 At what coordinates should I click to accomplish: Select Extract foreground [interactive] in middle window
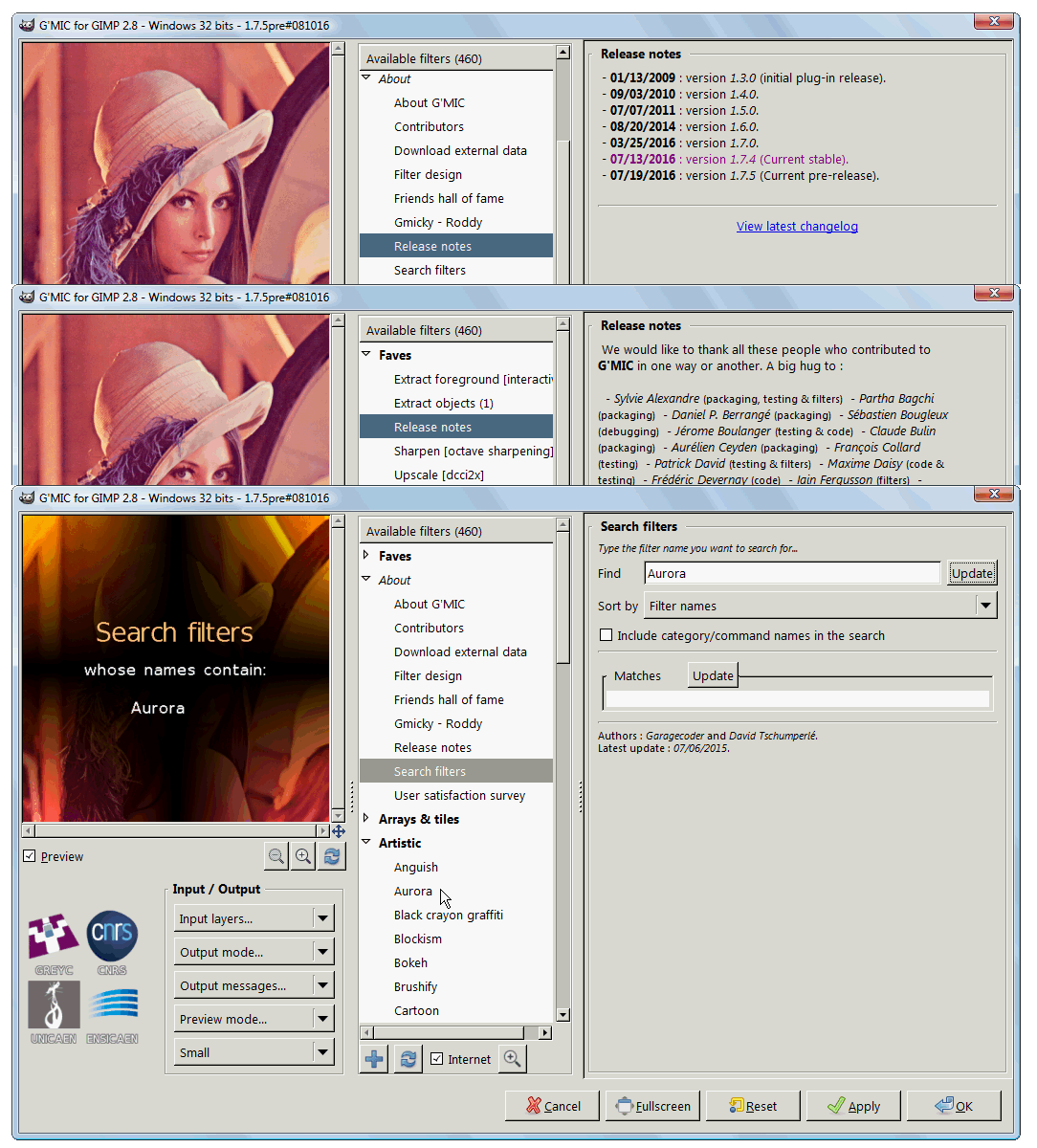(x=473, y=379)
